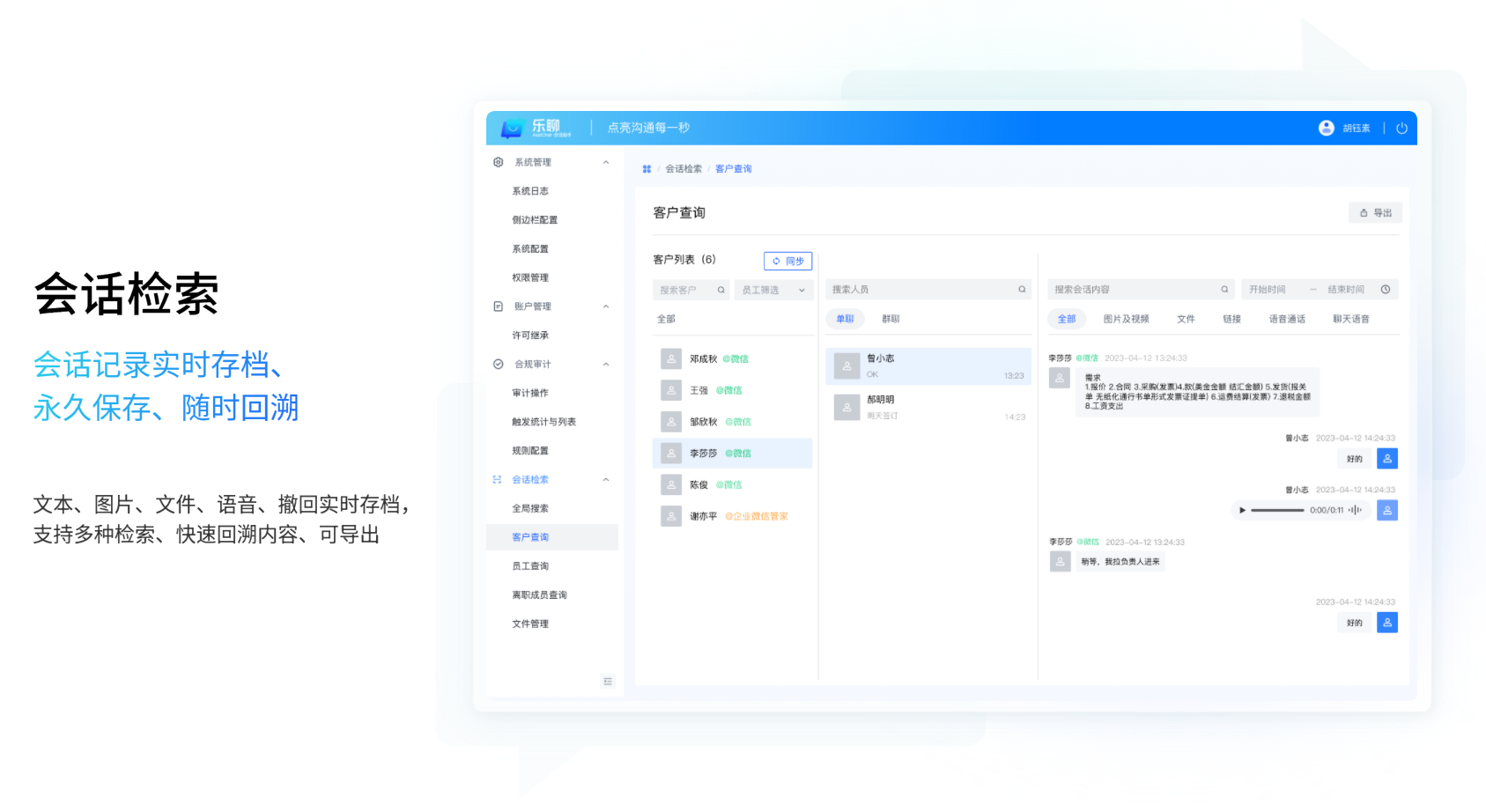The image size is (1486, 812).
Task: Collapse the 合规审计 menu group
Action: pyautogui.click(x=606, y=364)
